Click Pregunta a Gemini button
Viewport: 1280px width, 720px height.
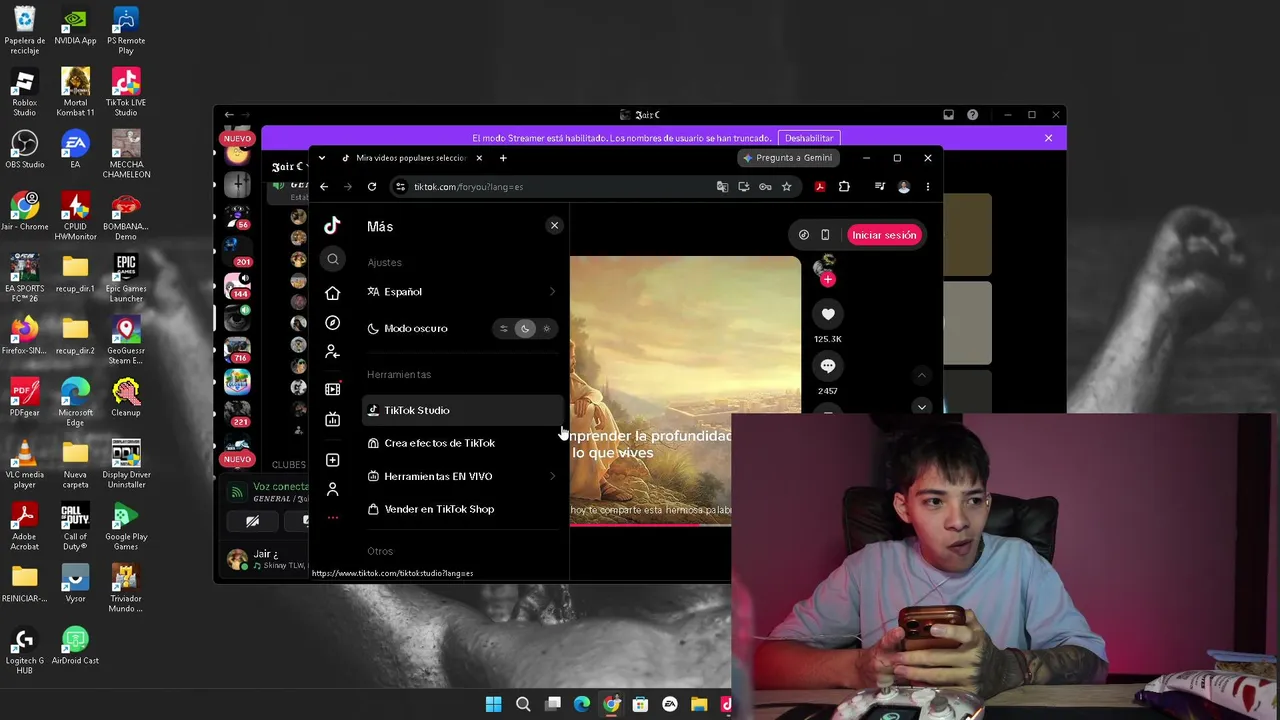pyautogui.click(x=787, y=158)
